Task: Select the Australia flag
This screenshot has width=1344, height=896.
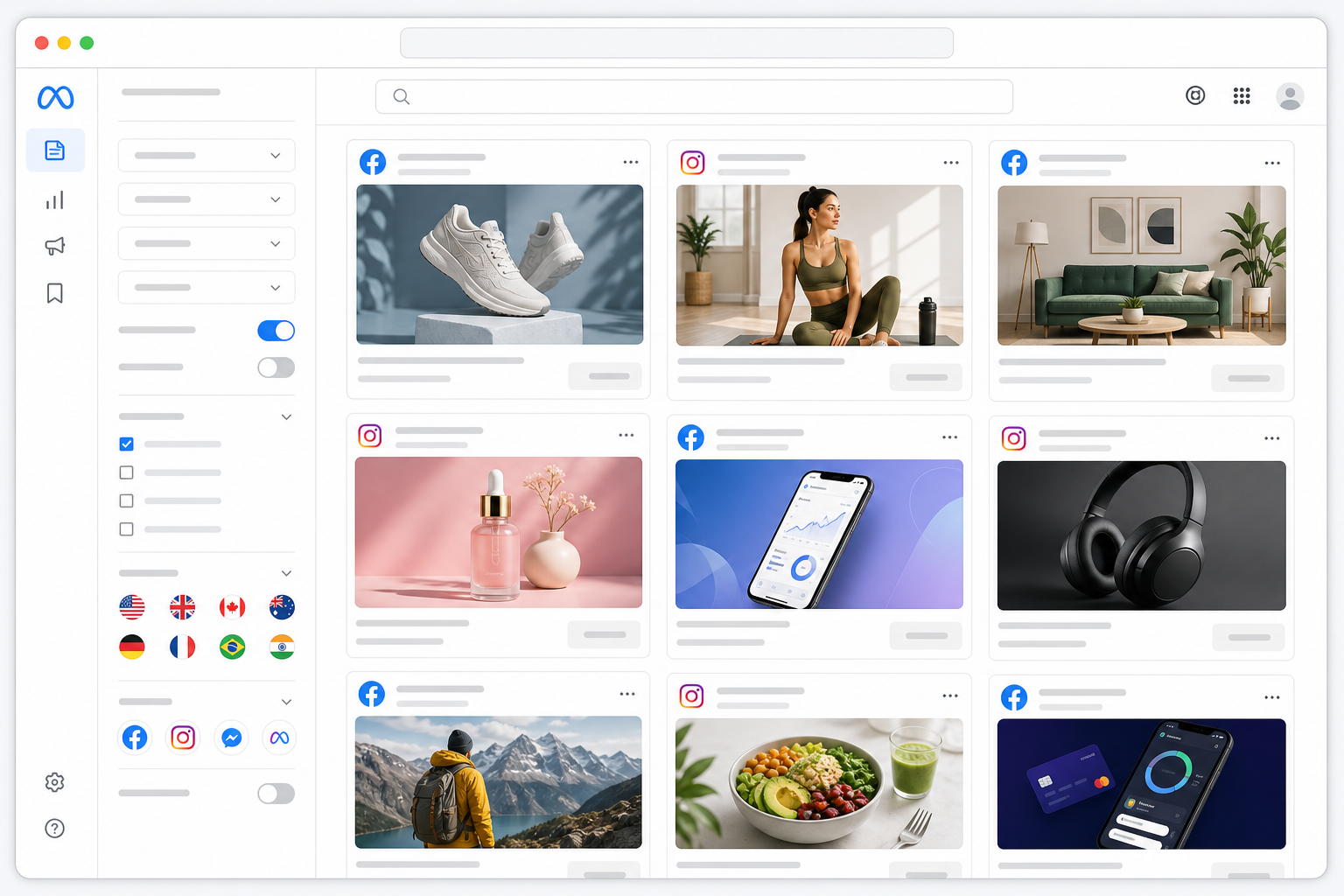Action: coord(282,607)
